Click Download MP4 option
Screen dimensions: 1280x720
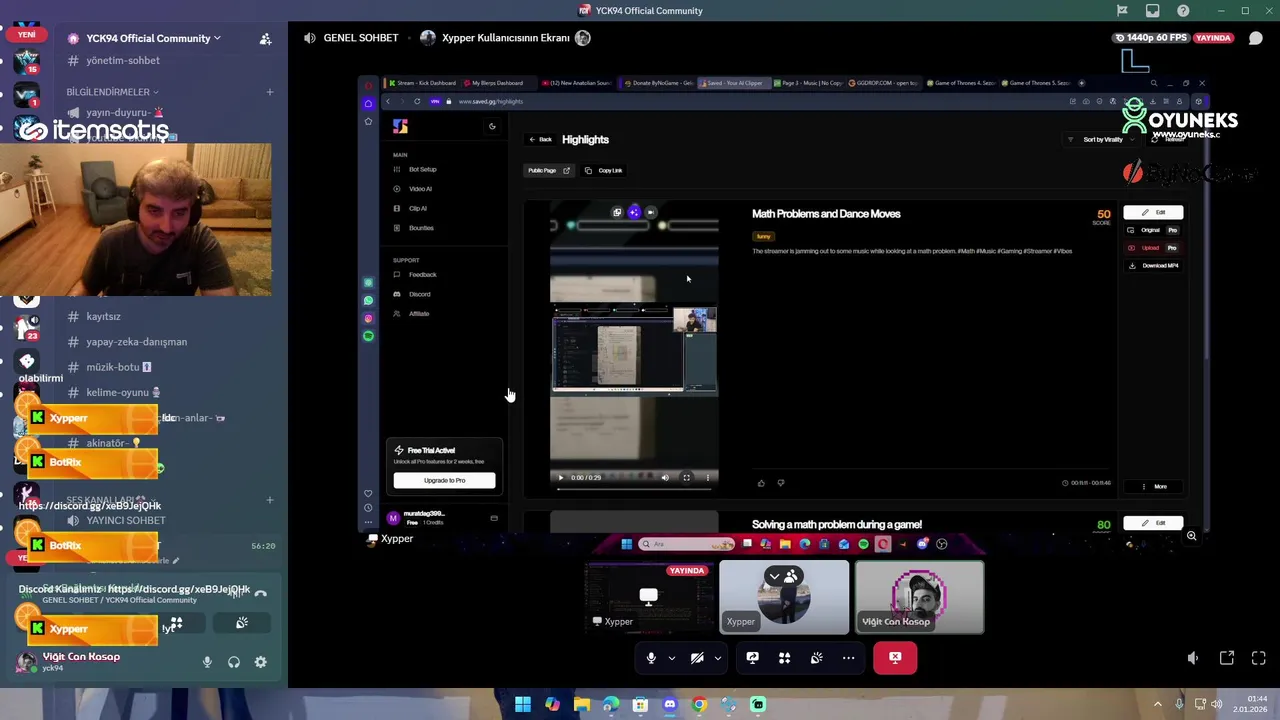[x=1153, y=266]
